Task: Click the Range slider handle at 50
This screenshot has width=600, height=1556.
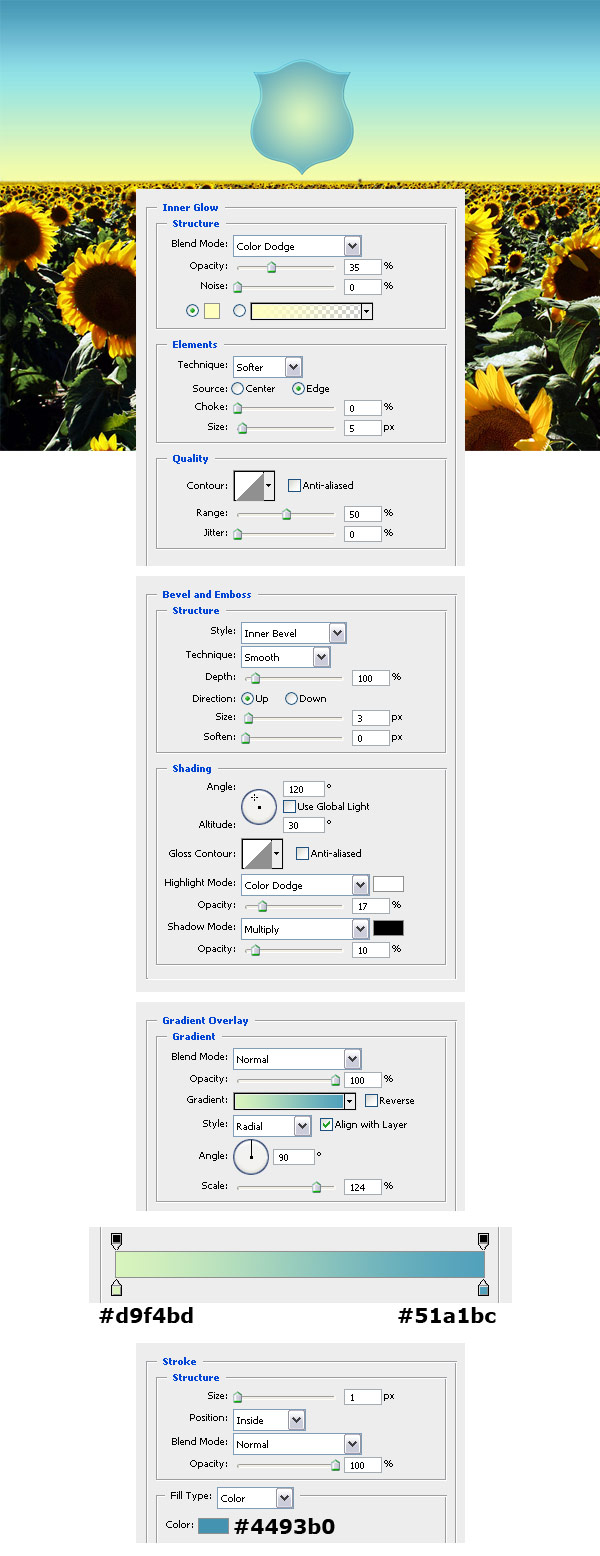Action: (x=286, y=514)
